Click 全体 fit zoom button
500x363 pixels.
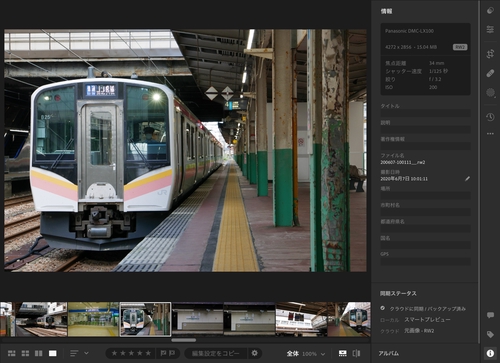(x=292, y=354)
